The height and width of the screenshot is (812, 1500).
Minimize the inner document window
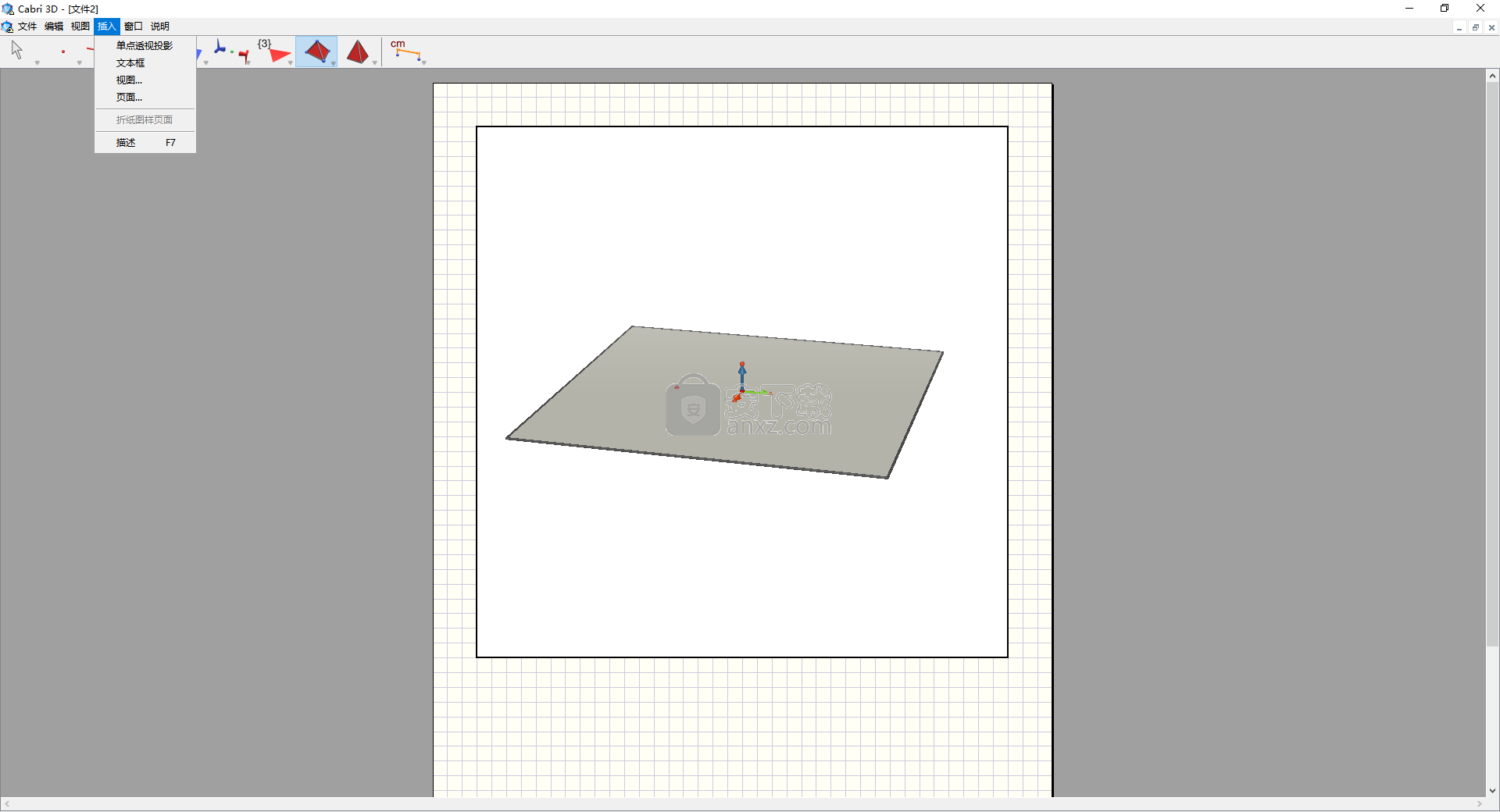[1459, 27]
